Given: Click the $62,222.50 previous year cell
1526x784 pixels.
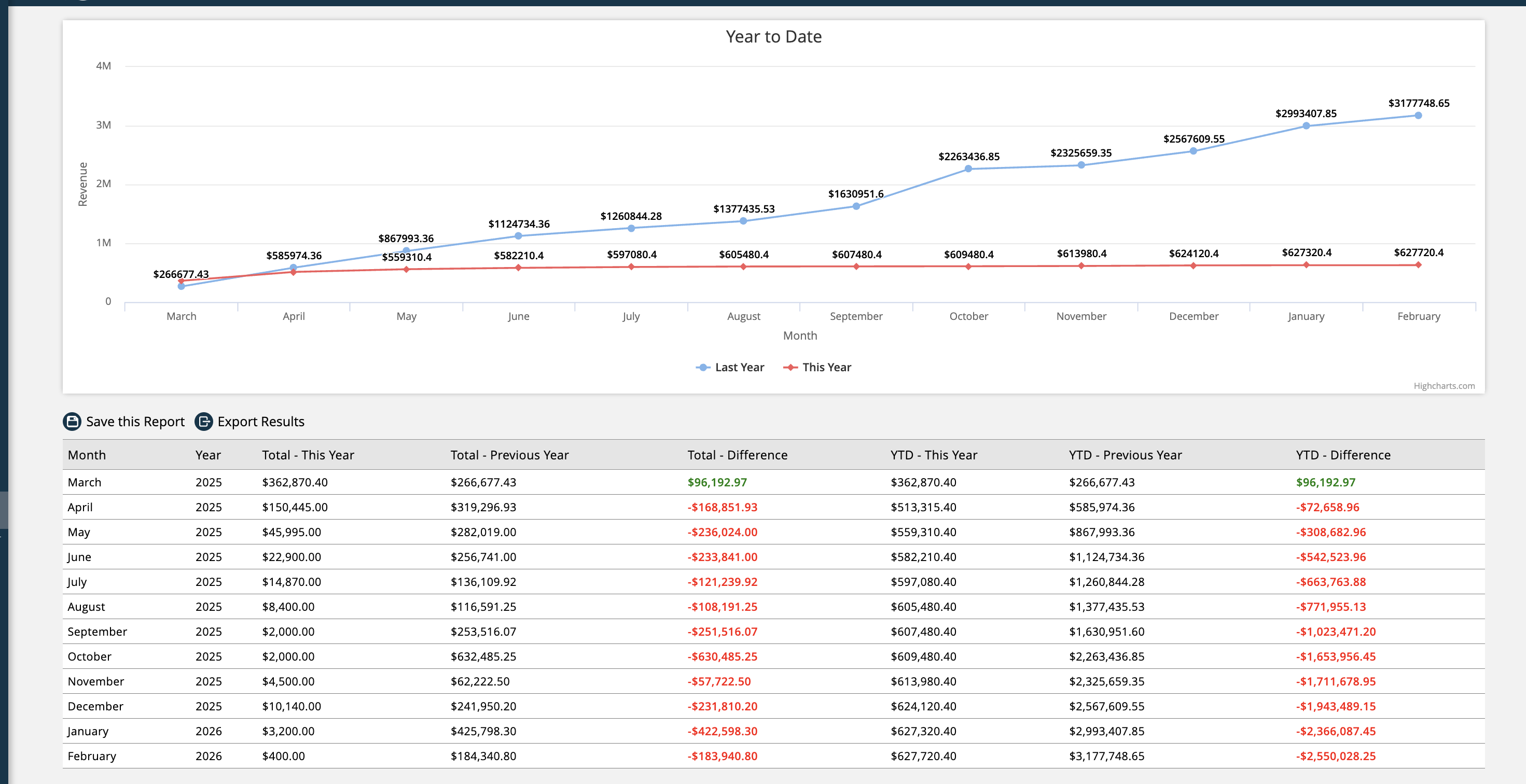Looking at the screenshot, I should [480, 681].
